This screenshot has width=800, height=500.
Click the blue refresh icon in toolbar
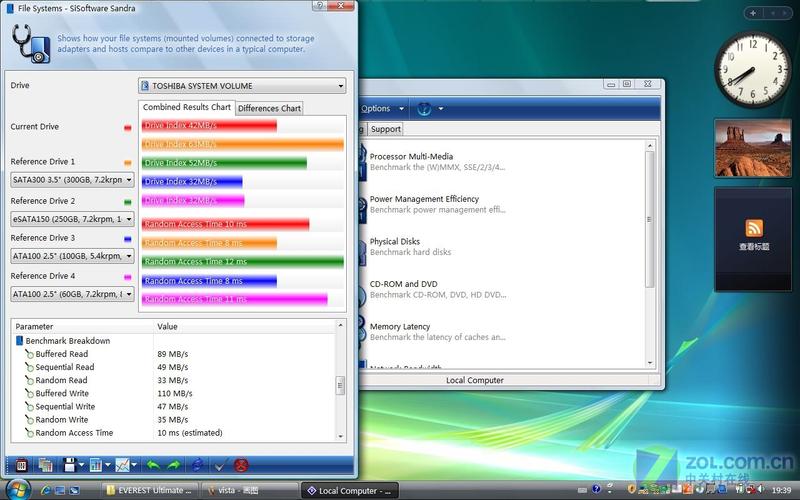point(197,465)
